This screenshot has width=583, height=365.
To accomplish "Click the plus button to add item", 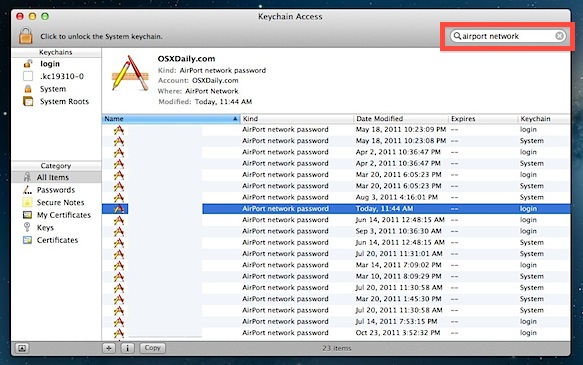I will (x=109, y=348).
